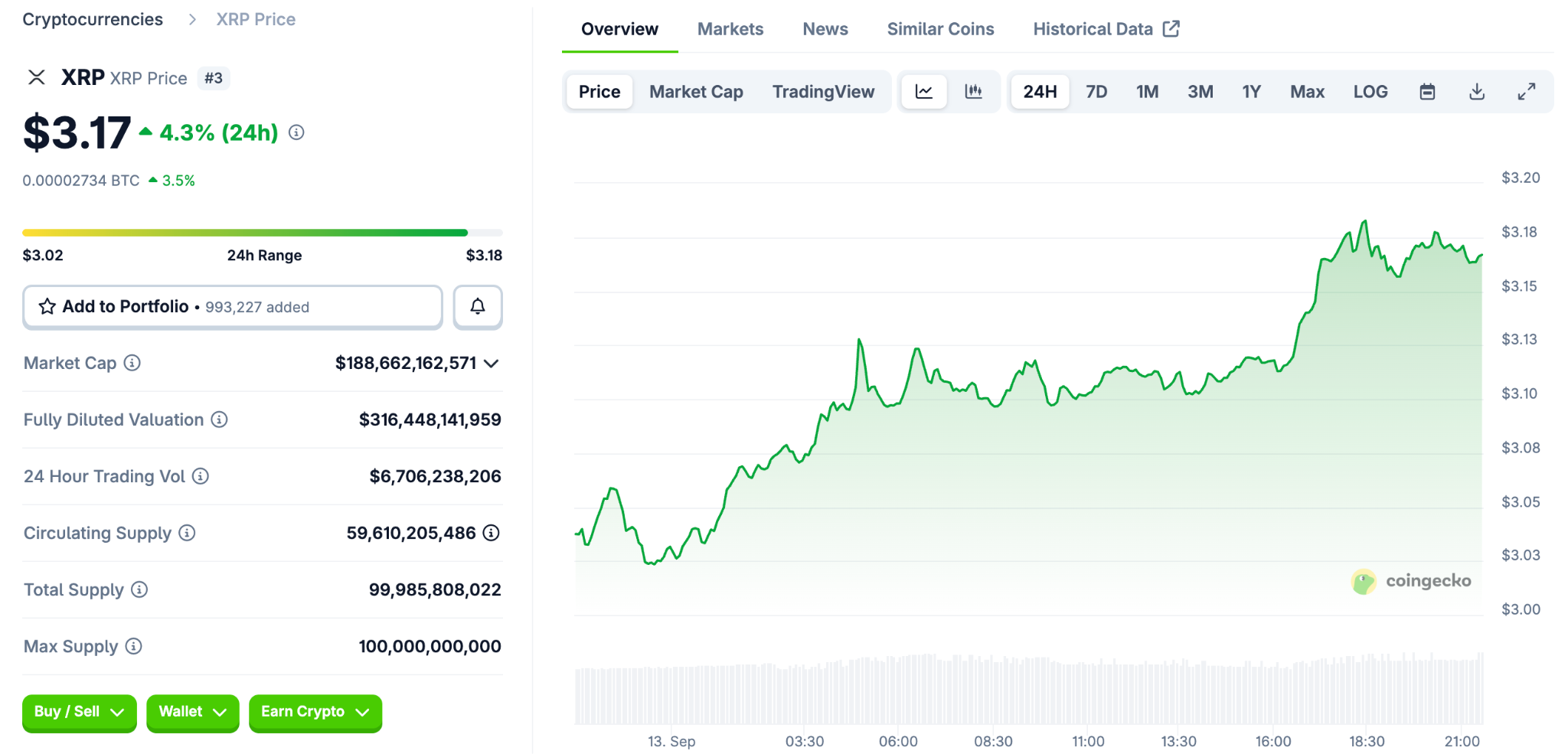Select the Price chart toggle
Image resolution: width=1568 pixels, height=754 pixels.
[599, 92]
